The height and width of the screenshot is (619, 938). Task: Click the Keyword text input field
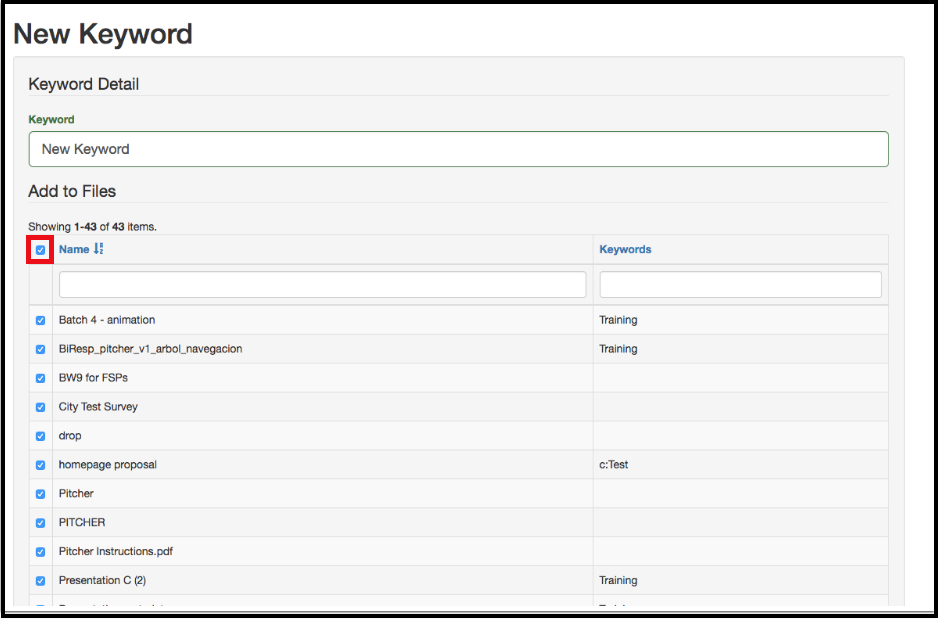[458, 149]
